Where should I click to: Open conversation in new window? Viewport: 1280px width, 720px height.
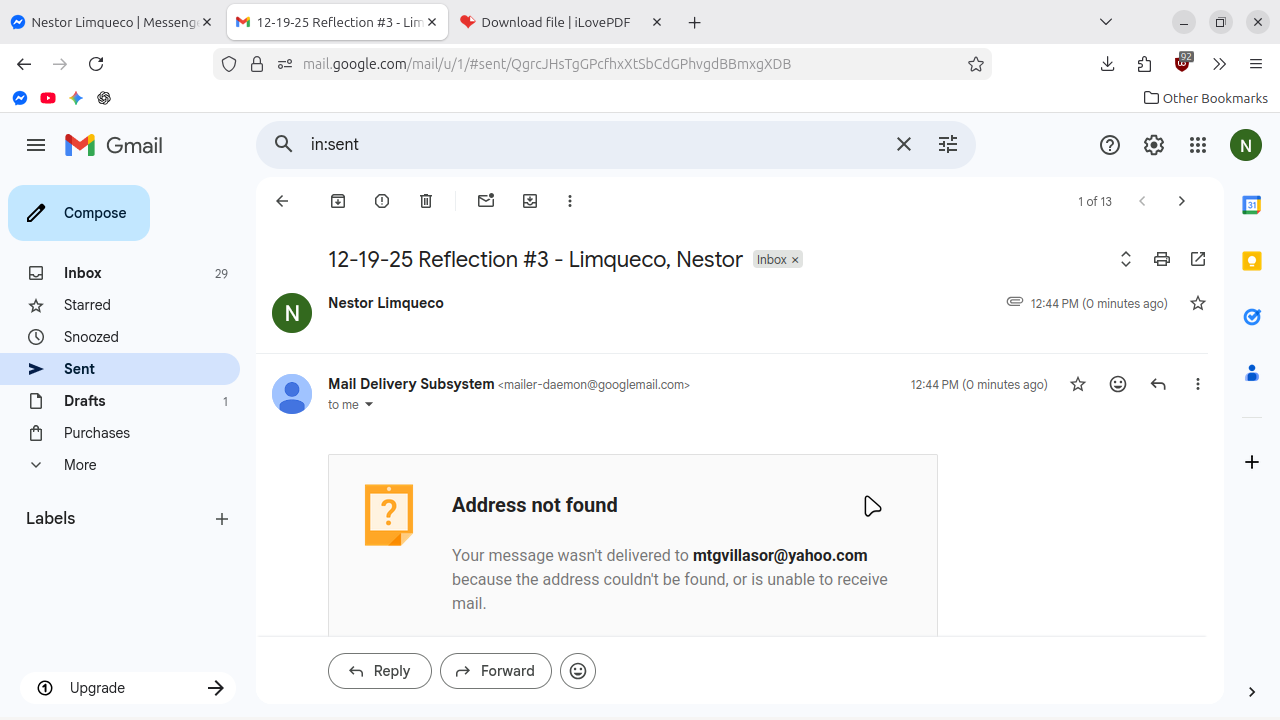[x=1198, y=259]
